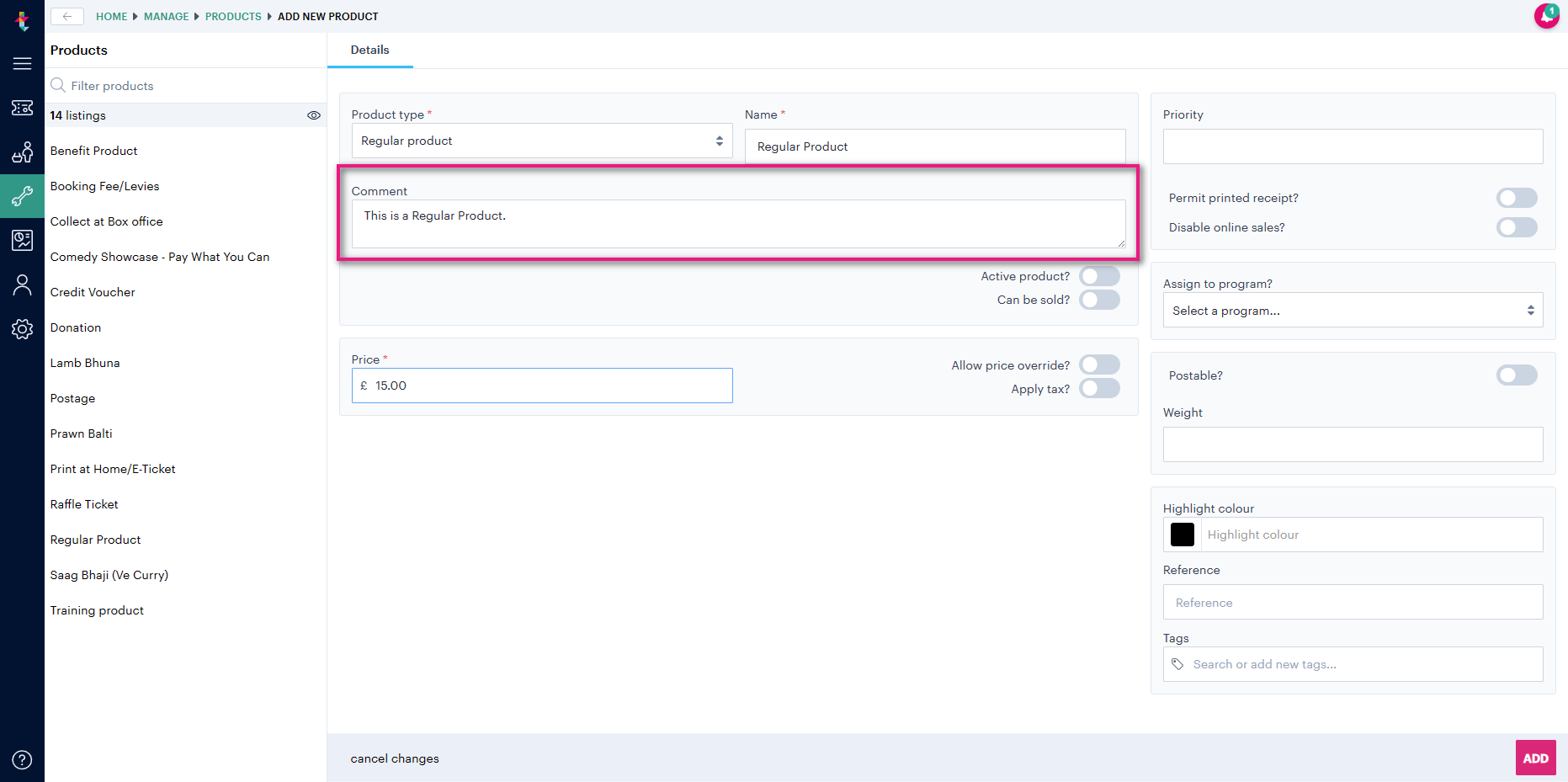Viewport: 1568px width, 782px height.
Task: Open the hamburger menu in the sidebar
Action: coord(22,63)
